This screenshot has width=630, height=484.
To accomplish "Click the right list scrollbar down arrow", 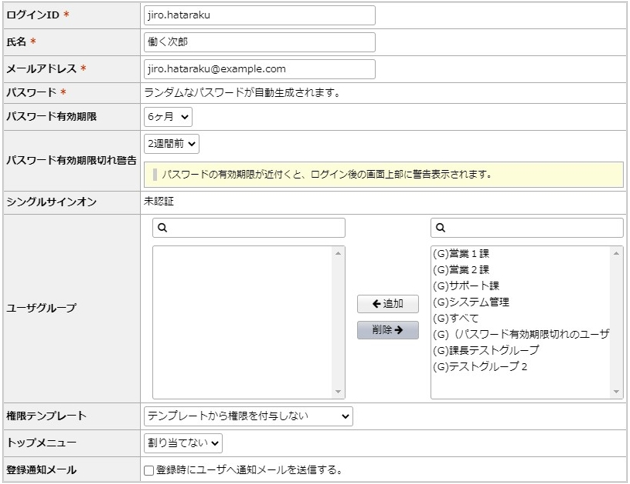I will pyautogui.click(x=616, y=392).
